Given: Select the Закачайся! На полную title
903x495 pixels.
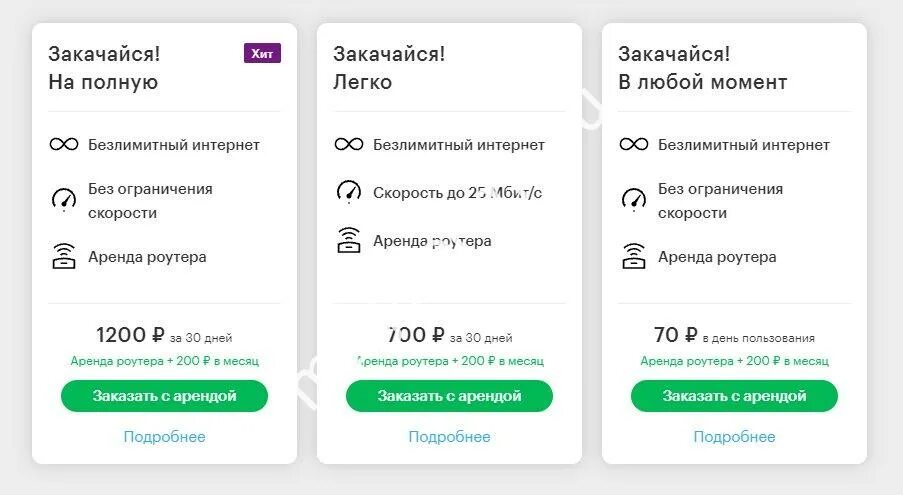Looking at the screenshot, I should pos(104,68).
